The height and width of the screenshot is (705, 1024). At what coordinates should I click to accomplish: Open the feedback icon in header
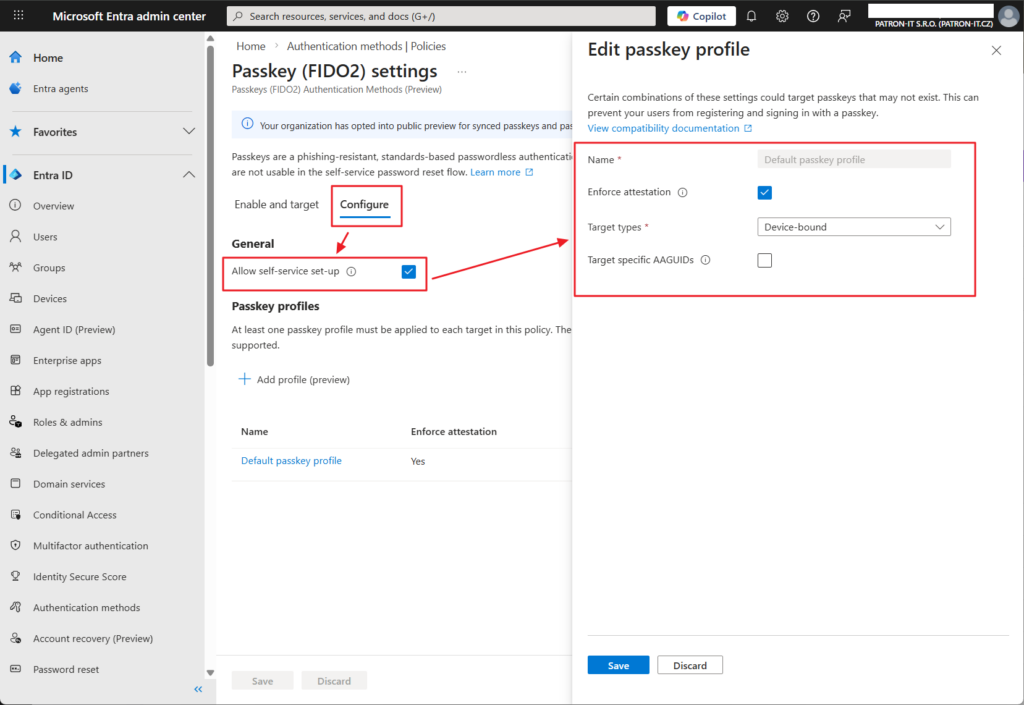click(845, 16)
